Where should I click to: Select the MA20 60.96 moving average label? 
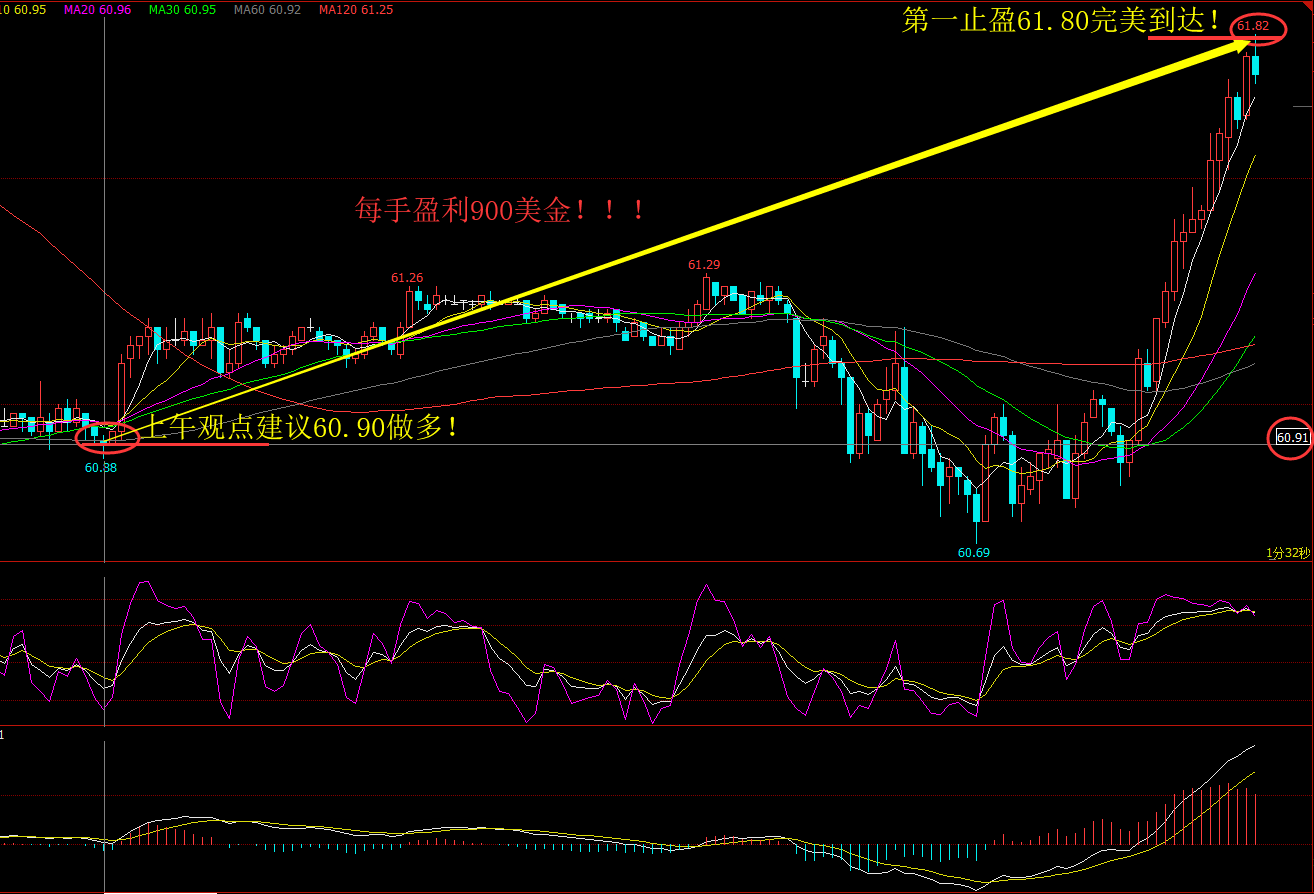click(x=97, y=9)
